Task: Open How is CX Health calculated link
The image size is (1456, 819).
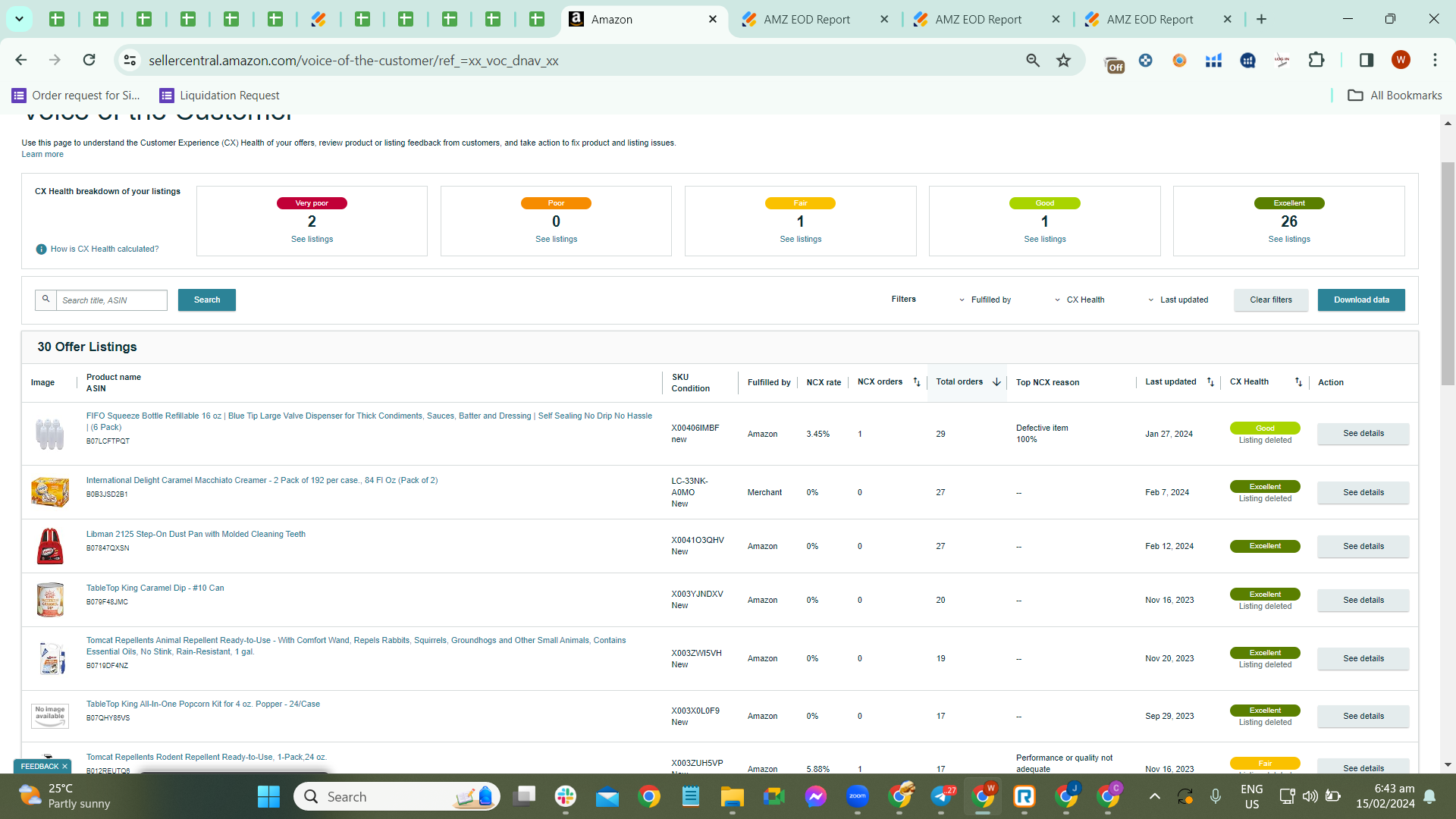Action: [x=105, y=249]
